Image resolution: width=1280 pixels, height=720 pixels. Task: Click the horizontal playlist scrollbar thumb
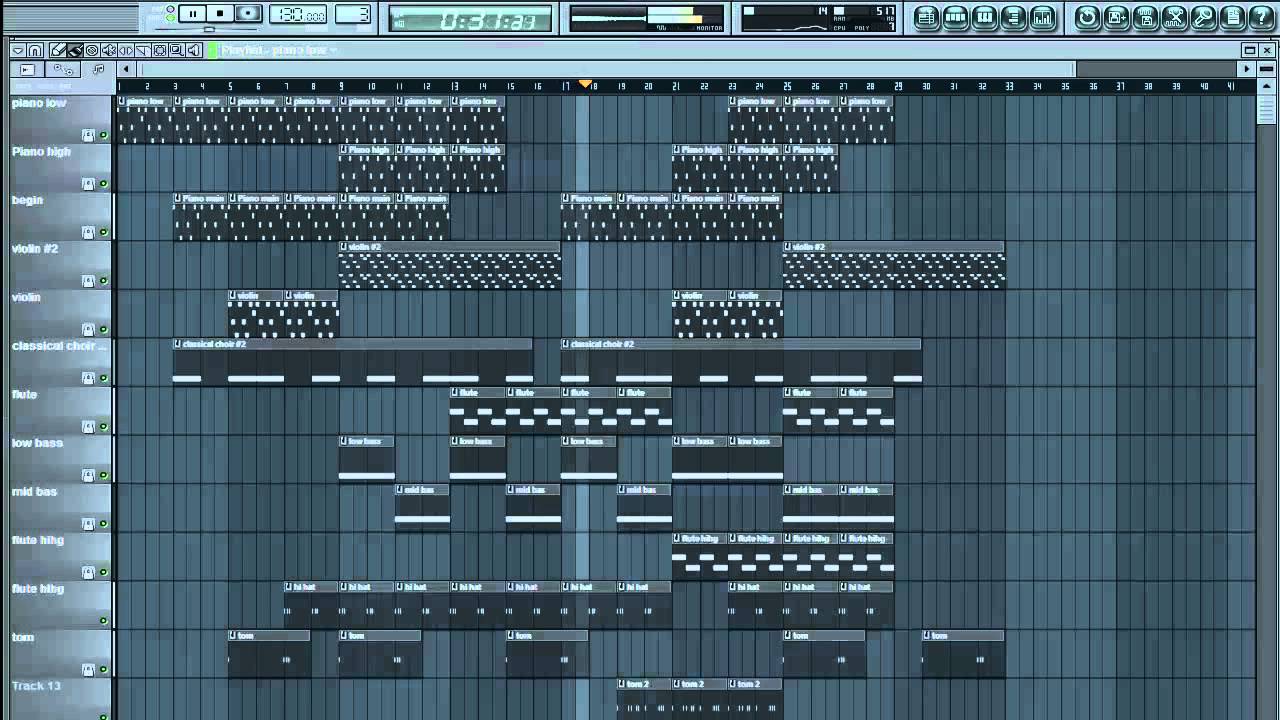point(608,69)
